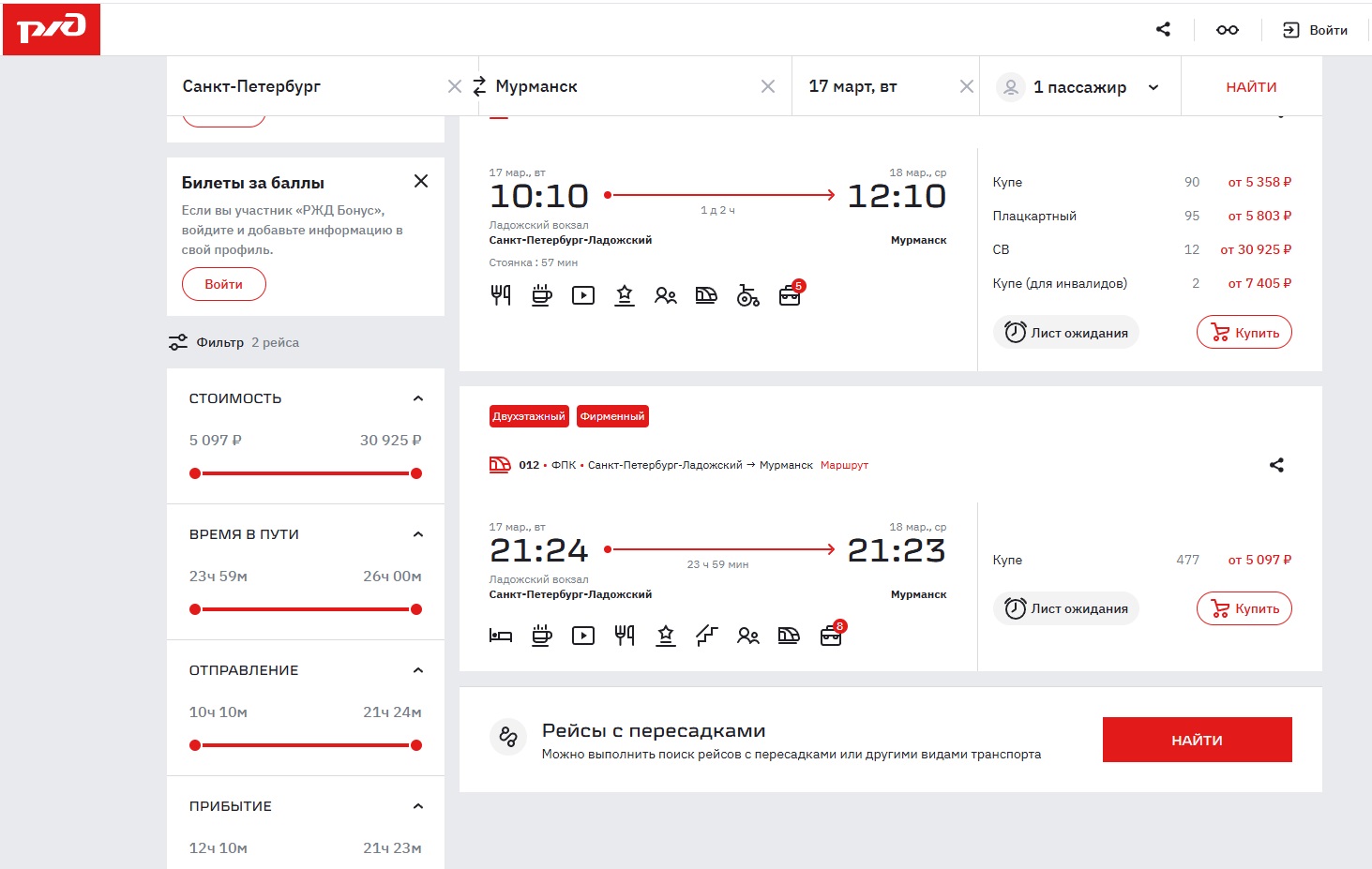The image size is (1372, 869).
Task: Click the restaurant icon on the 10:10 train
Action: click(x=501, y=295)
